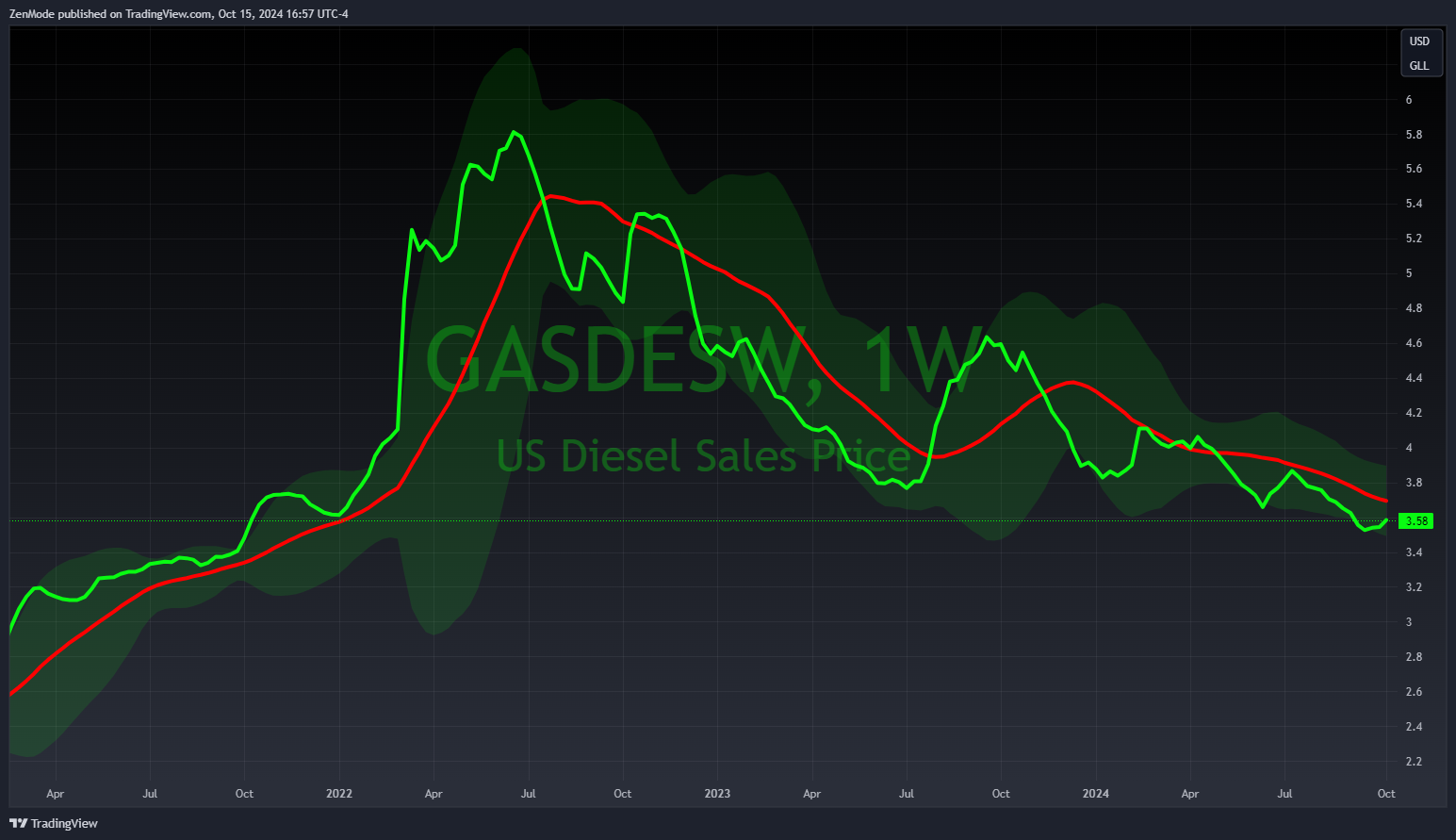Click price axis value 2.2
The height and width of the screenshot is (840, 1456).
tap(1414, 763)
